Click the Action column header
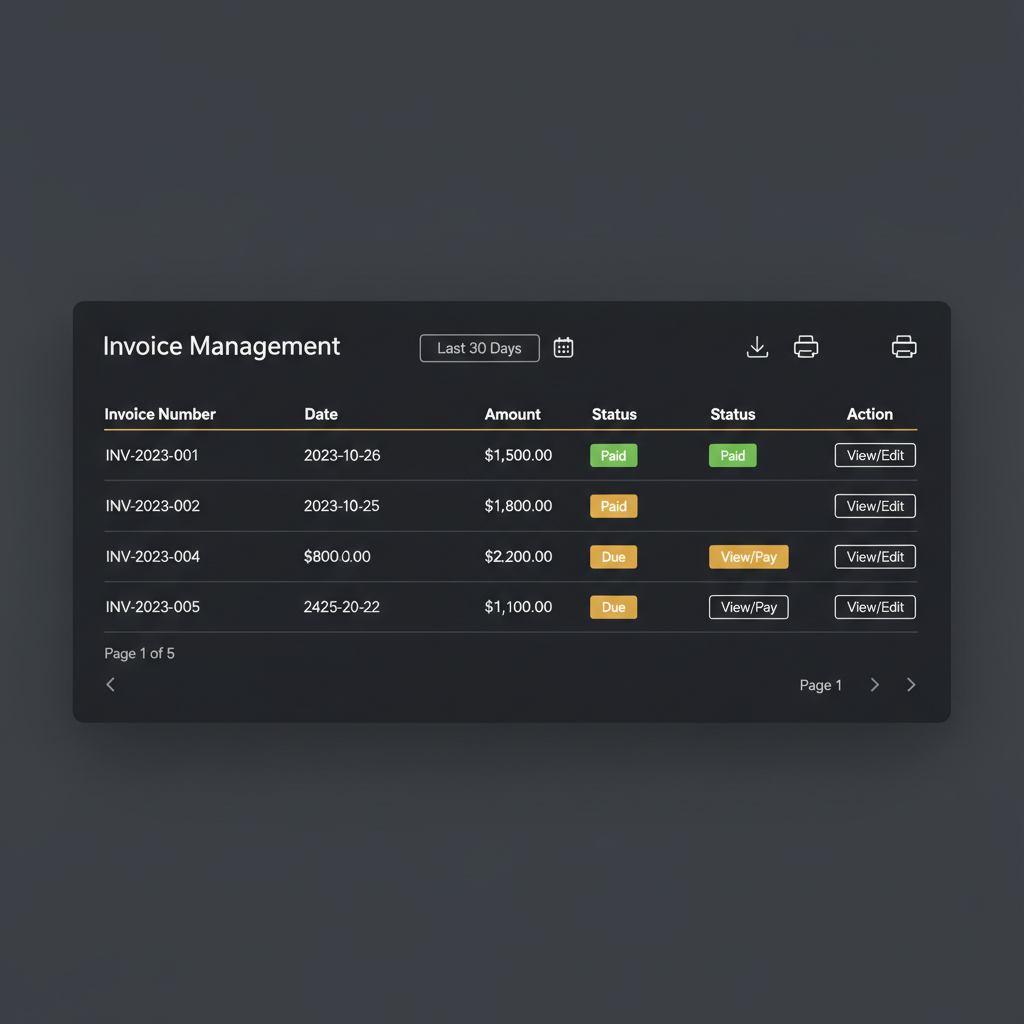This screenshot has height=1024, width=1024. click(x=869, y=414)
